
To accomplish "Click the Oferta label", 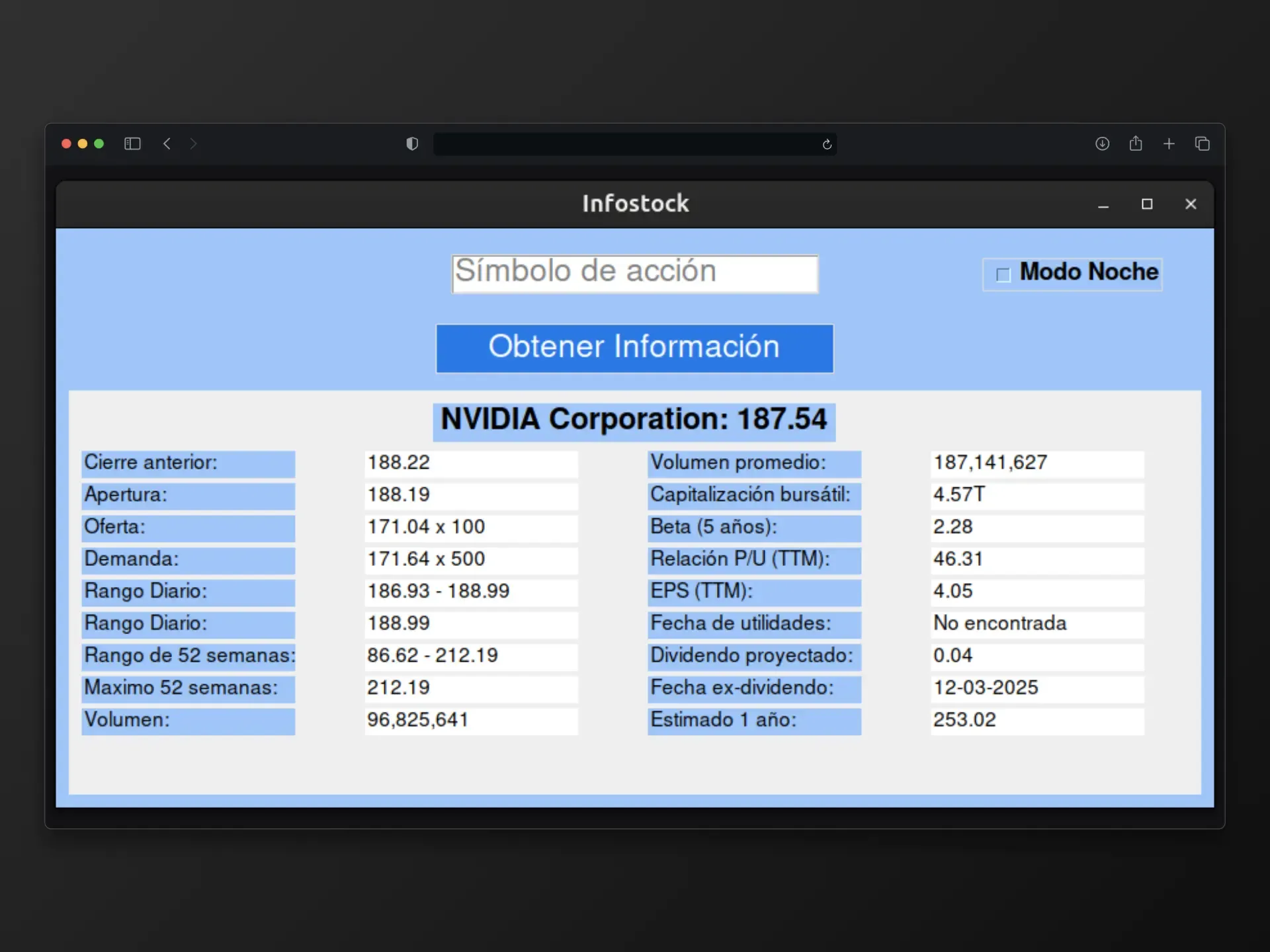I will [188, 528].
